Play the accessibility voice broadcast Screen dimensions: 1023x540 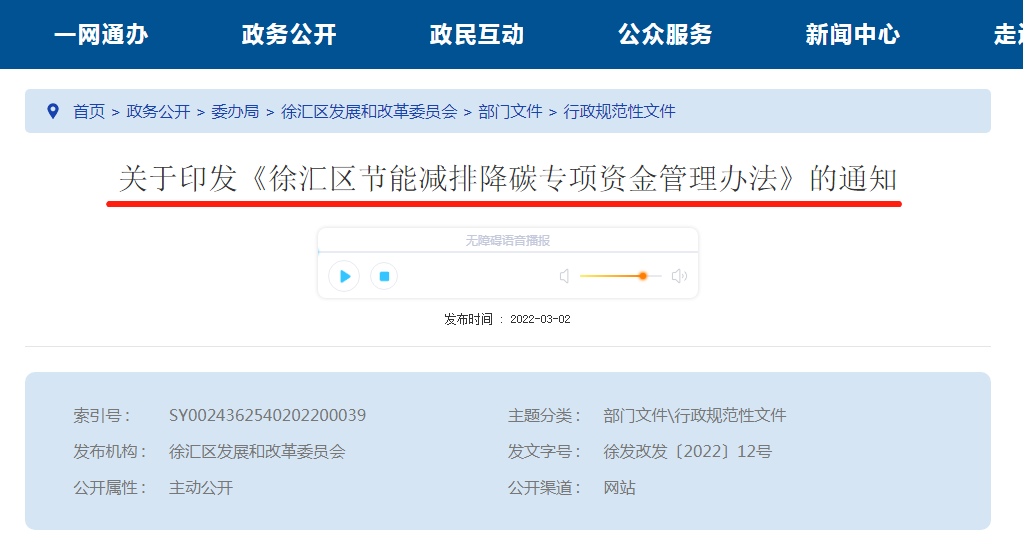coord(344,276)
